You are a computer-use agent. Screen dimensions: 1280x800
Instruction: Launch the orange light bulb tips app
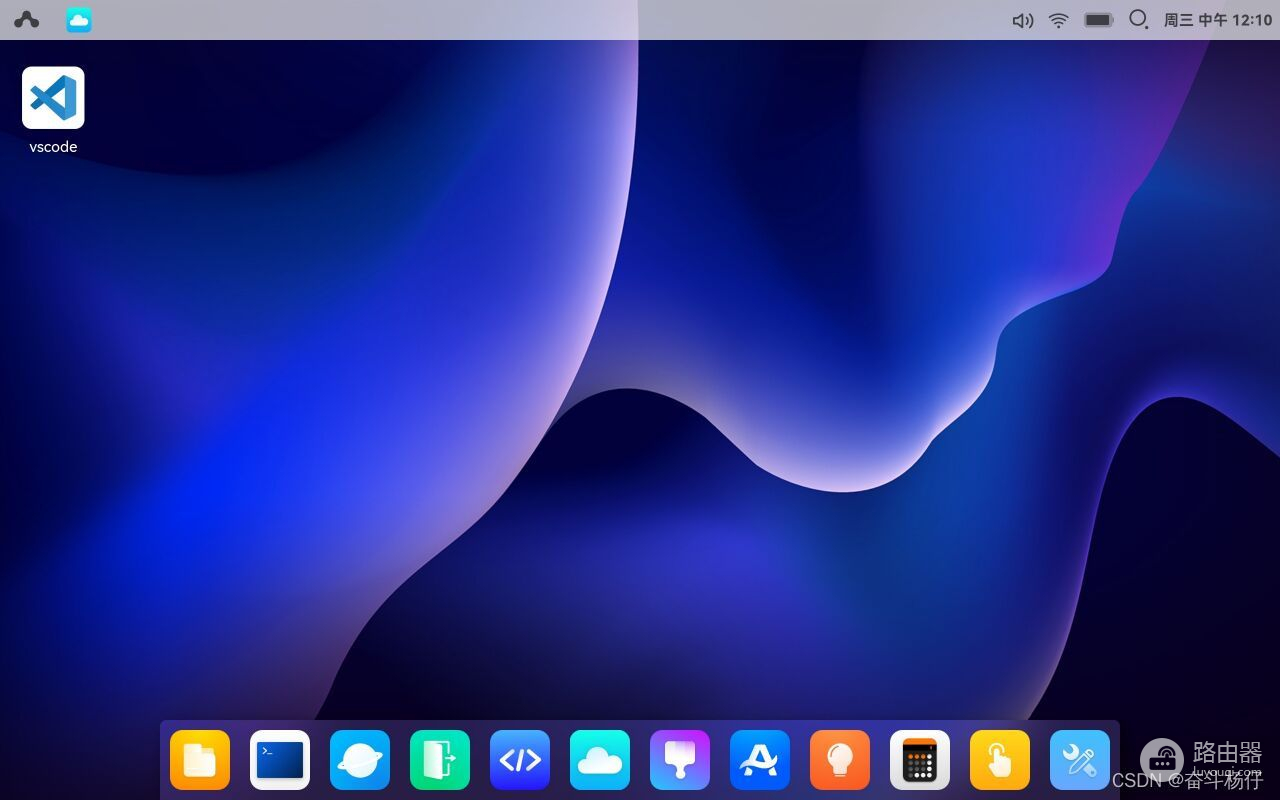point(840,760)
